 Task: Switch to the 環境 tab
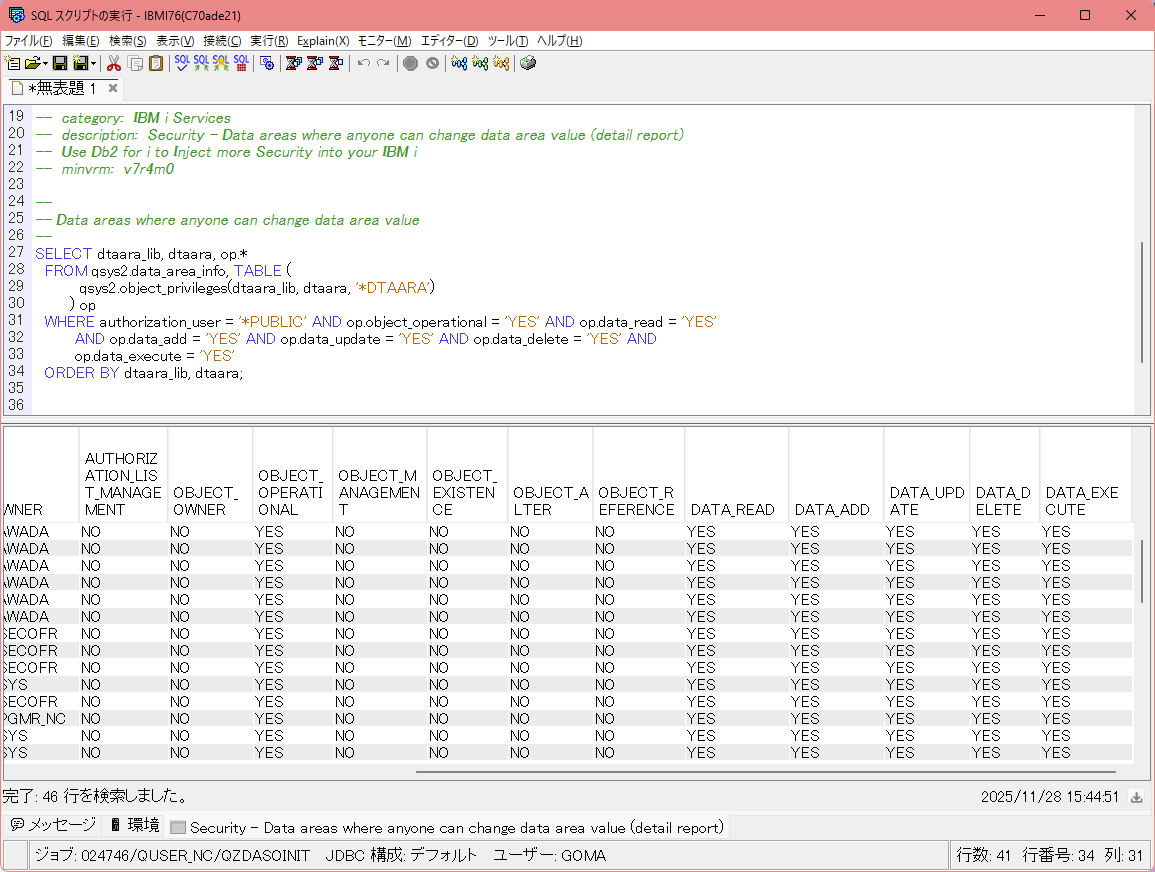click(x=135, y=826)
